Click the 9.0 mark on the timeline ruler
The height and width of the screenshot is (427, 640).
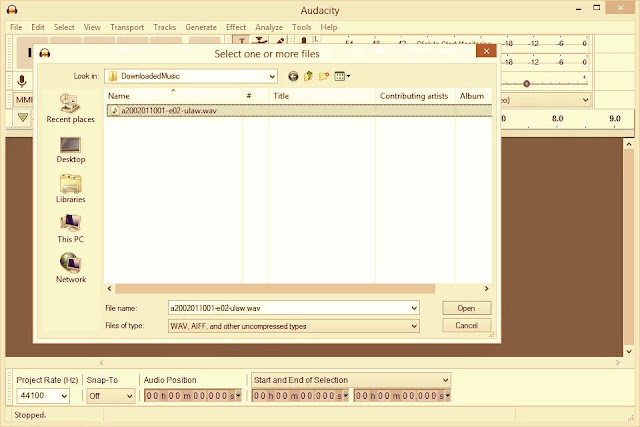tap(615, 118)
